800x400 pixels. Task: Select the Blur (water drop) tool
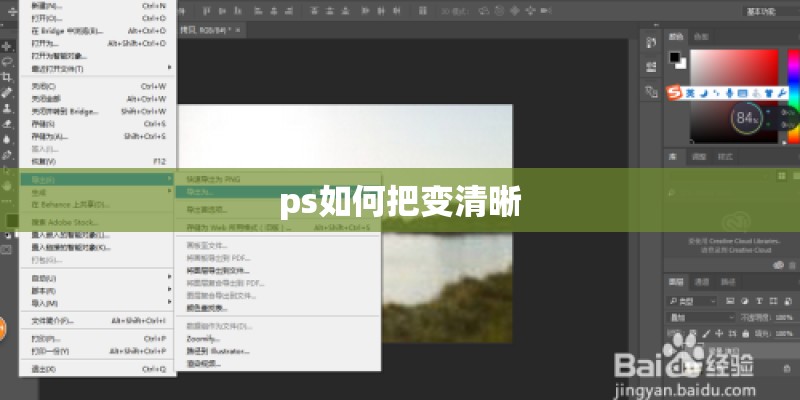pos(7,139)
